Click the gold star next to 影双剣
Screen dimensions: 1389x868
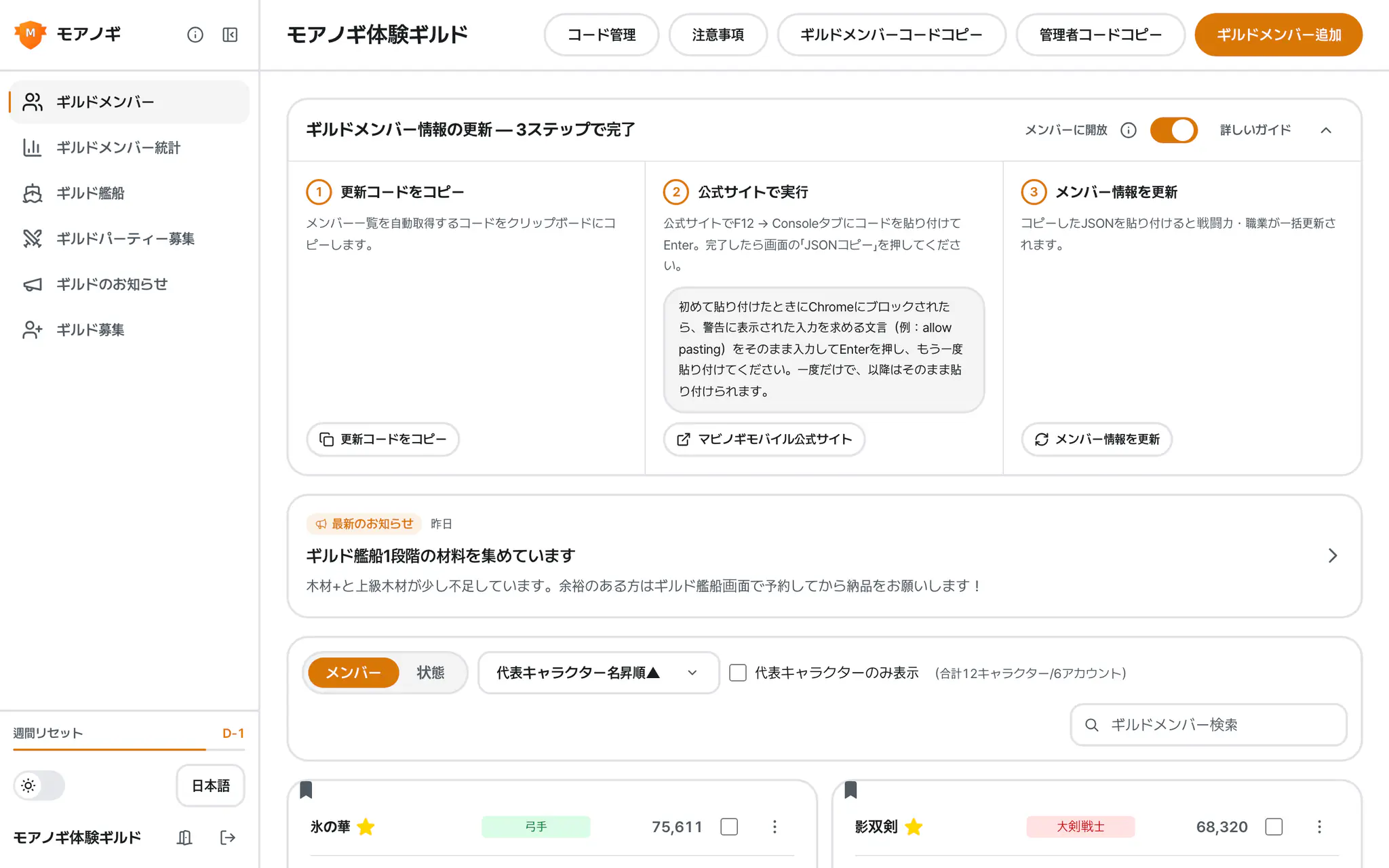(914, 827)
